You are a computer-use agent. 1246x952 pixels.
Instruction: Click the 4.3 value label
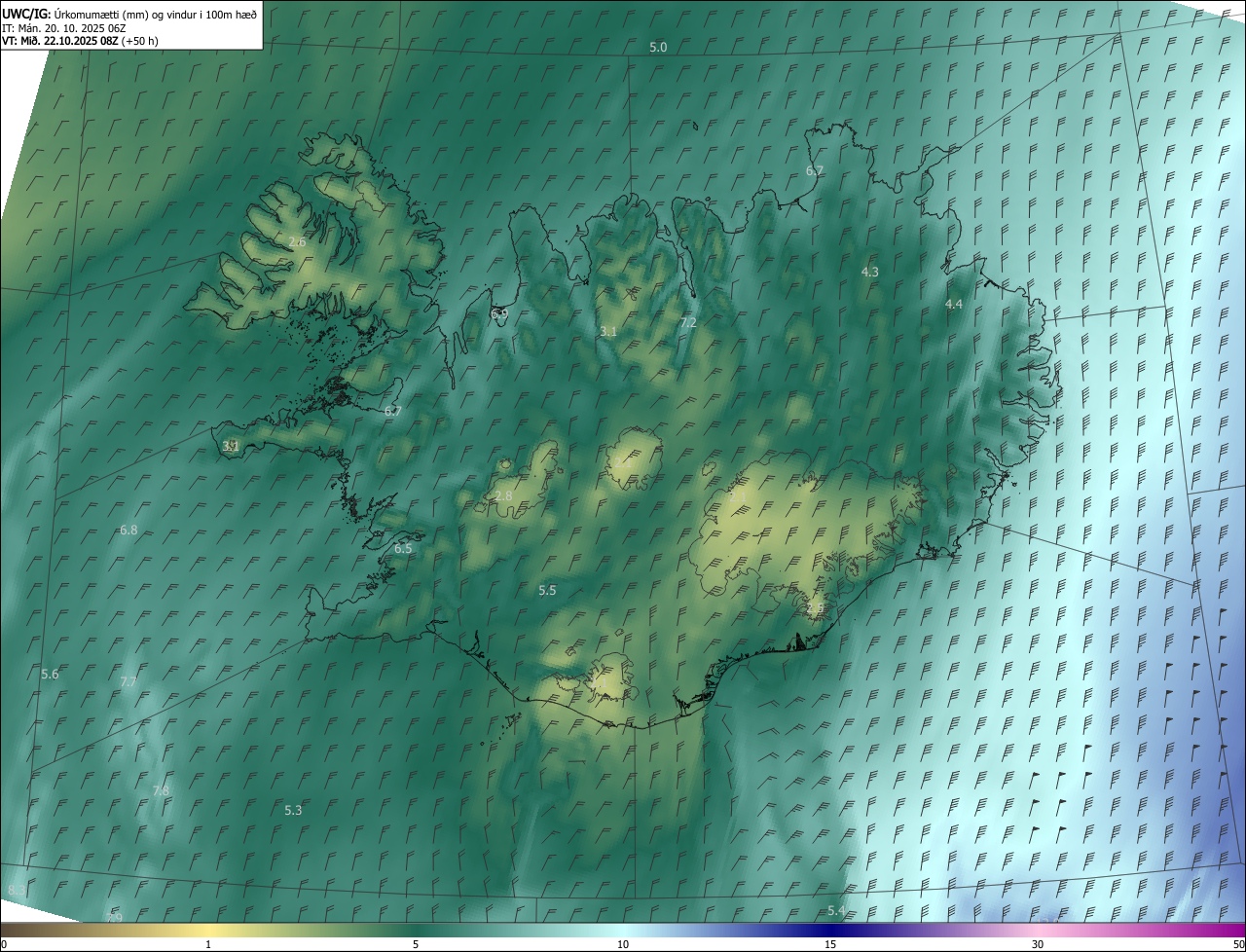point(870,273)
